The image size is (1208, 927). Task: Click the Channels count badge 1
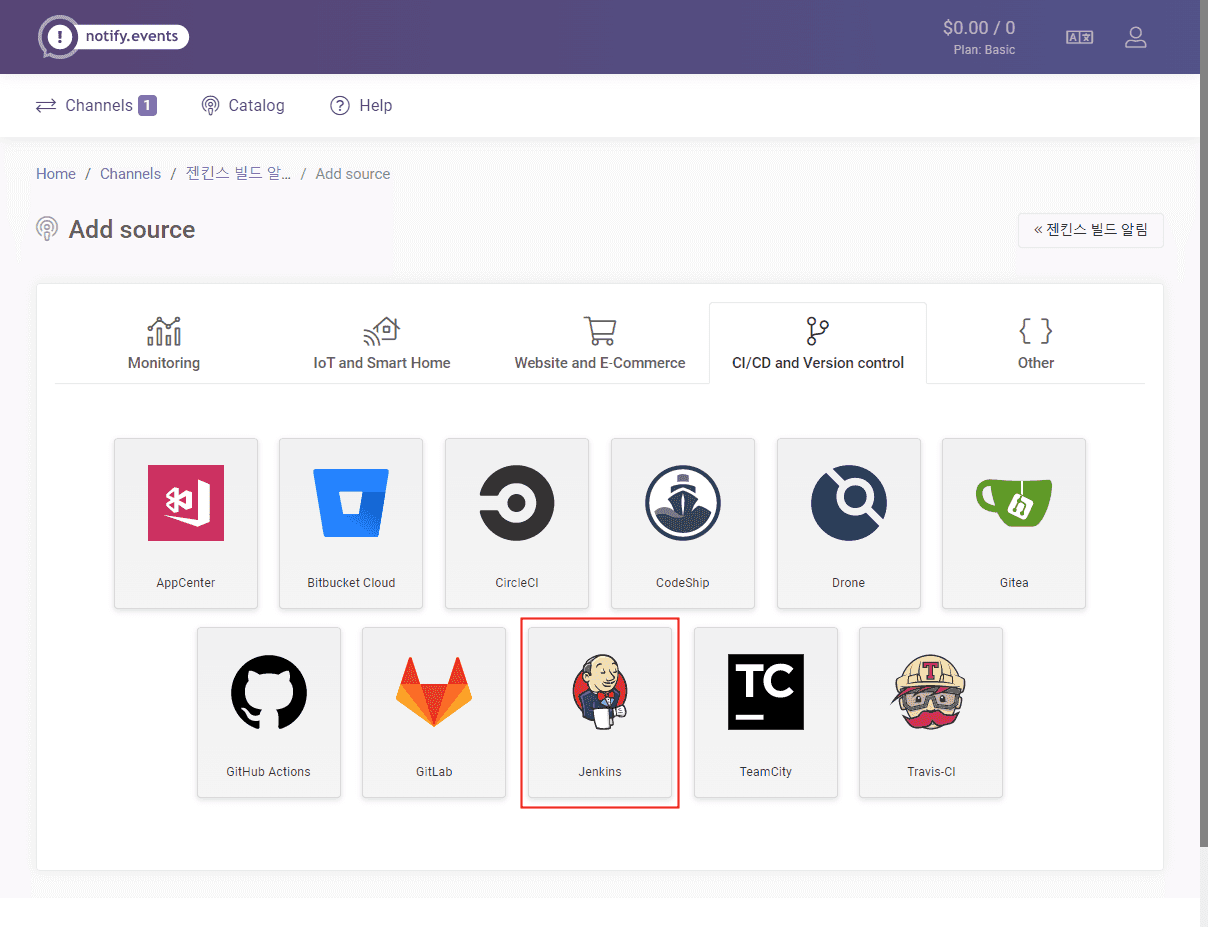(x=147, y=105)
